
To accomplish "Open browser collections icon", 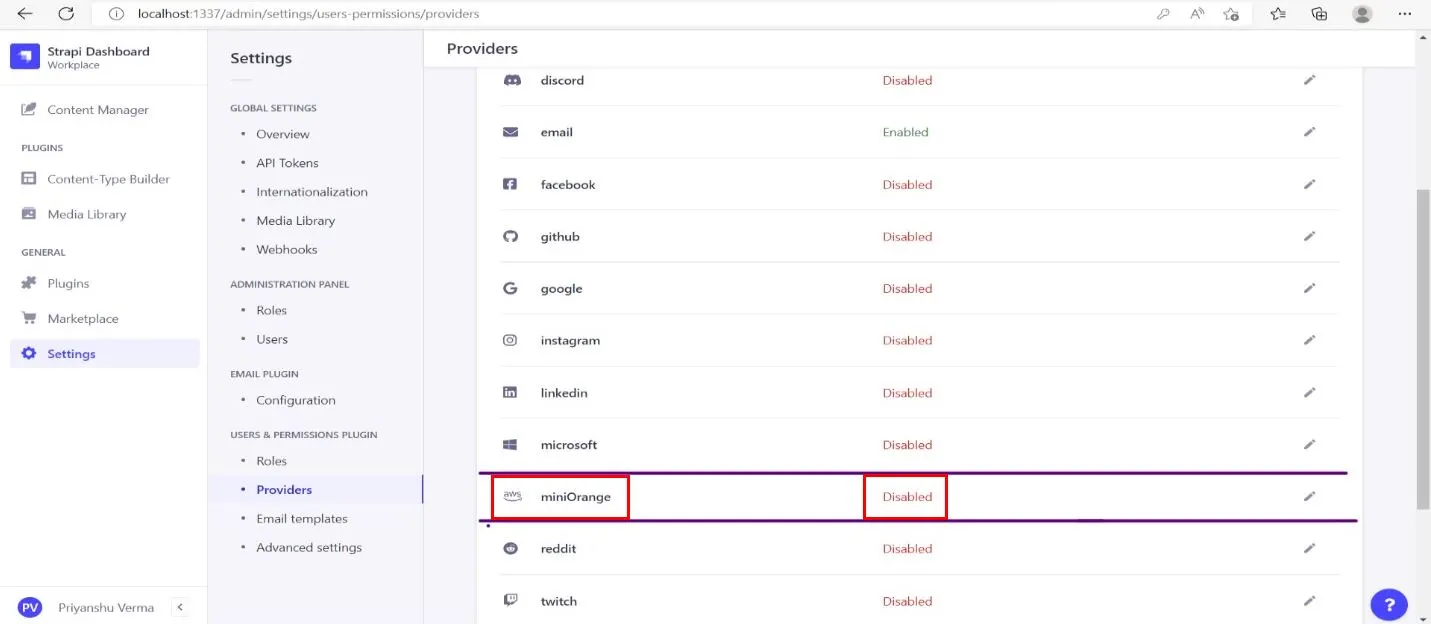I will click(1319, 14).
